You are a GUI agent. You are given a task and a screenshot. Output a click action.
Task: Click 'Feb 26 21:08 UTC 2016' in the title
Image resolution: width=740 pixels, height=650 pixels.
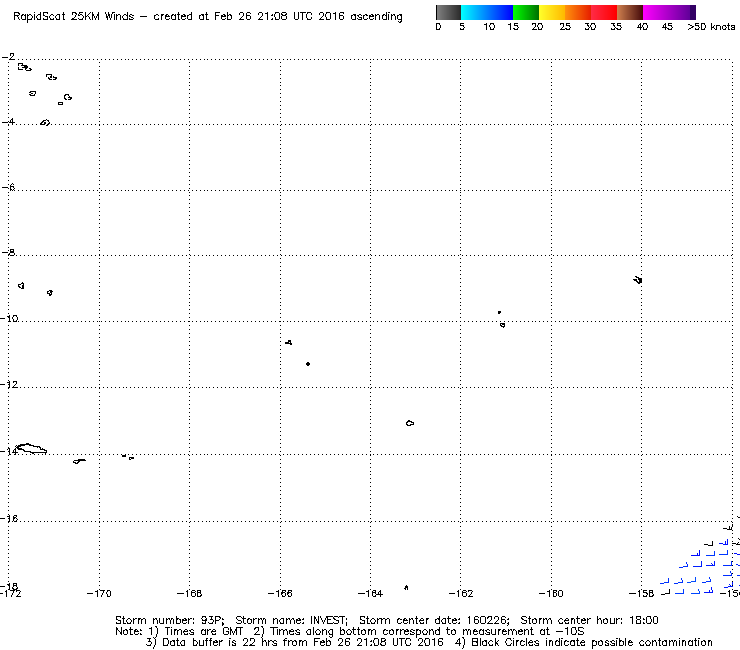click(279, 17)
